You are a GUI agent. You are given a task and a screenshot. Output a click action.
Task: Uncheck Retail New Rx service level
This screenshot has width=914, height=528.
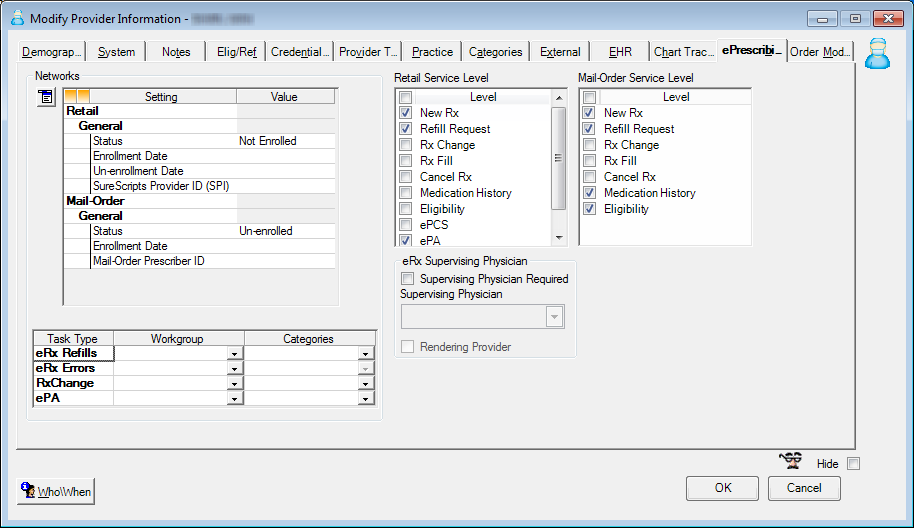click(x=406, y=112)
